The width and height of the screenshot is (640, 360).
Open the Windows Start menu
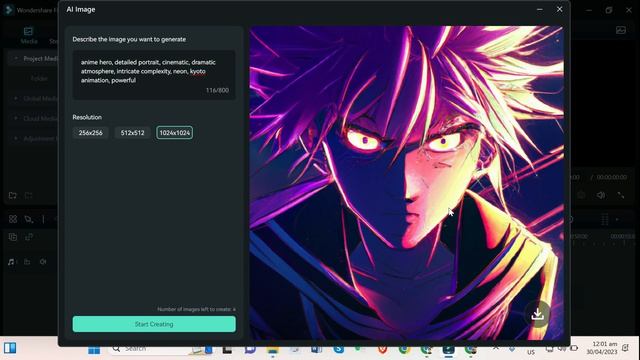click(x=94, y=350)
